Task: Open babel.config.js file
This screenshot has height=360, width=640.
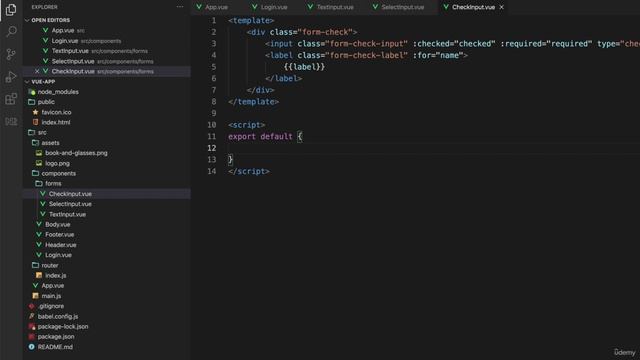Action: pyautogui.click(x=58, y=316)
